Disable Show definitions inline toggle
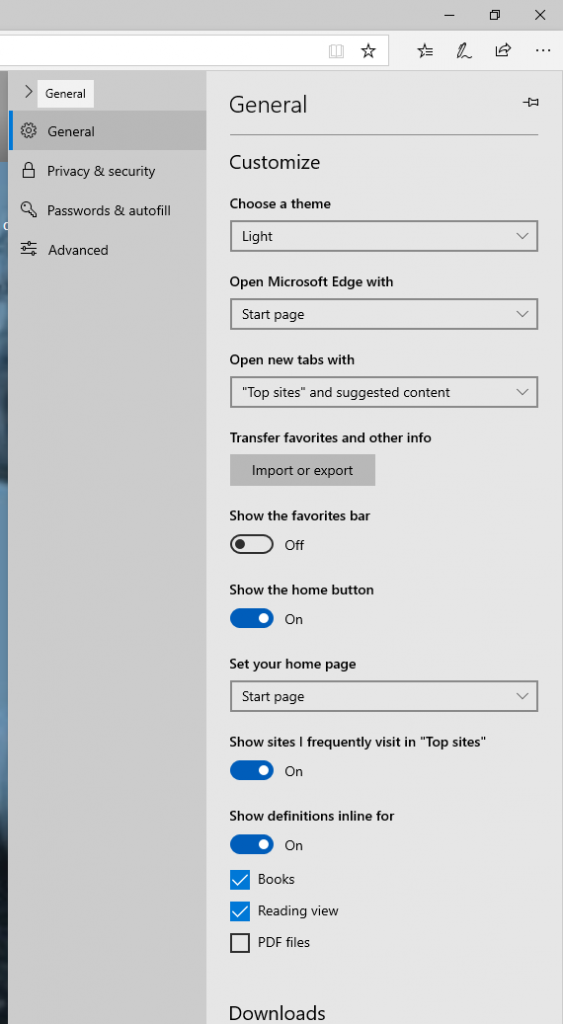 (x=251, y=844)
